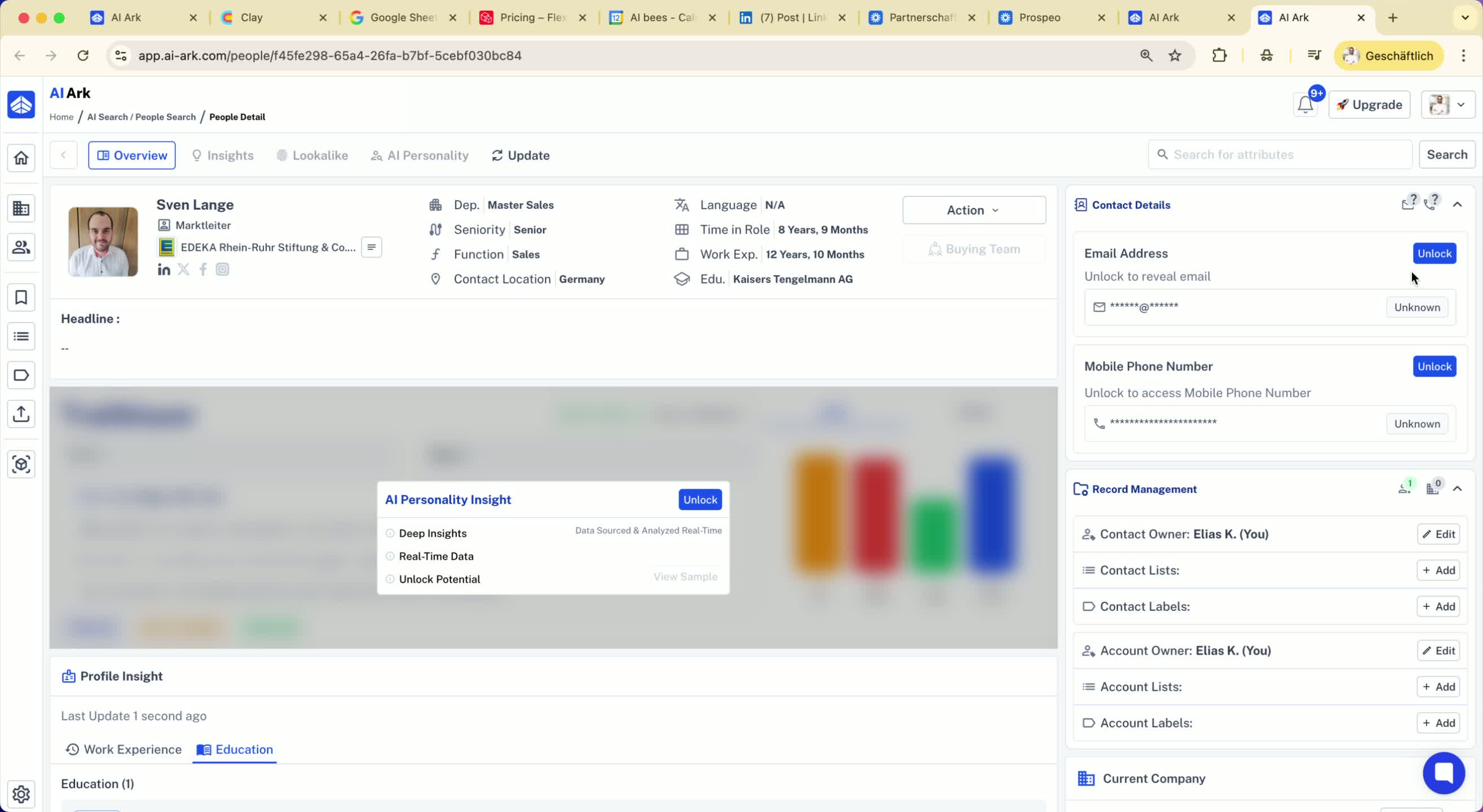Click the company details icon next to EDEKA
This screenshot has width=1483, height=812.
tap(372, 248)
